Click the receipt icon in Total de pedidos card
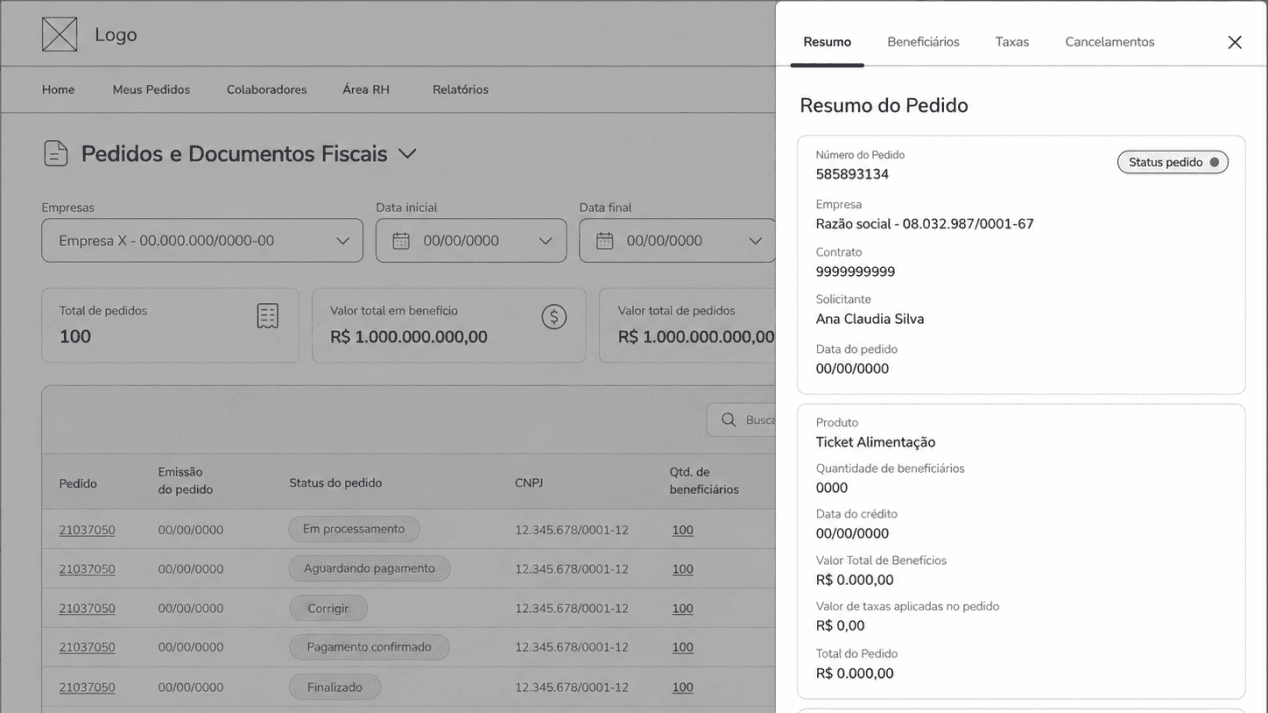 pos(267,316)
